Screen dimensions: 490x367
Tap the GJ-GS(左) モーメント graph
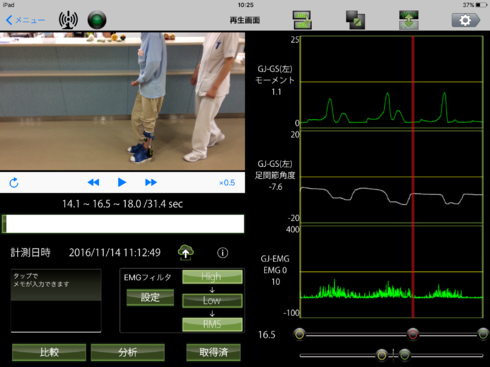click(x=392, y=82)
